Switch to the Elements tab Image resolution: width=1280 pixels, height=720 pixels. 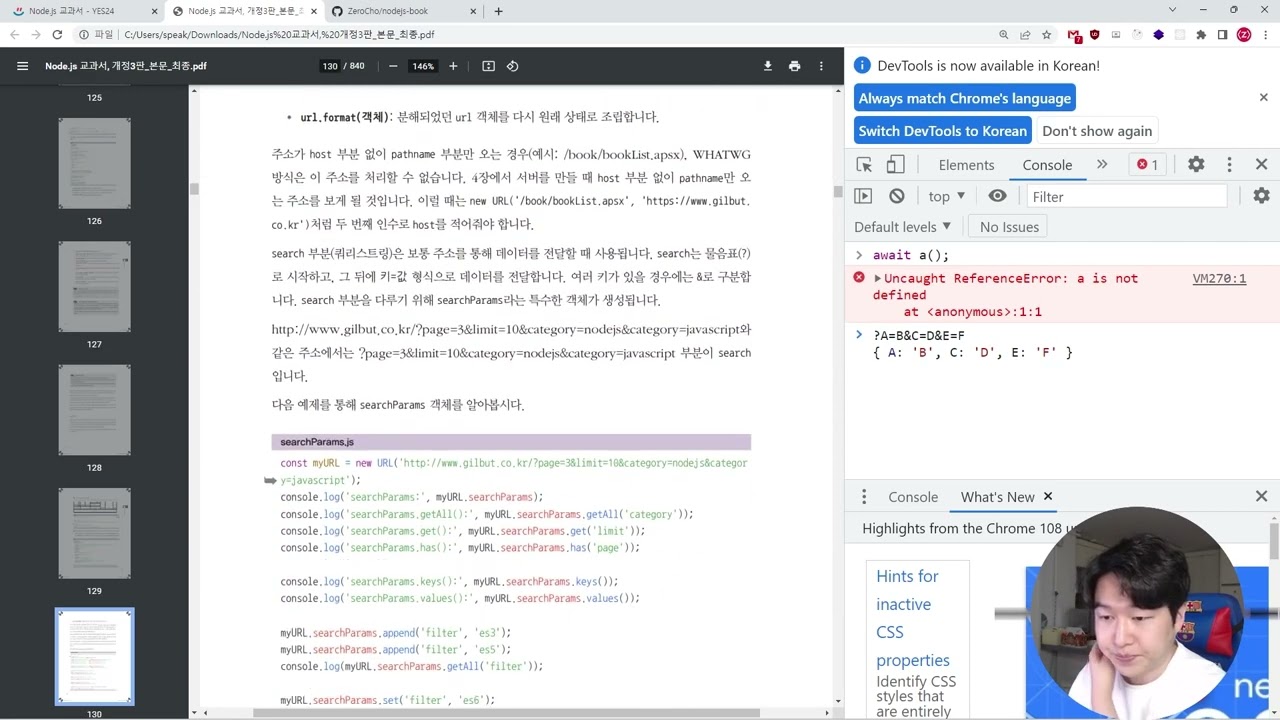click(x=966, y=165)
